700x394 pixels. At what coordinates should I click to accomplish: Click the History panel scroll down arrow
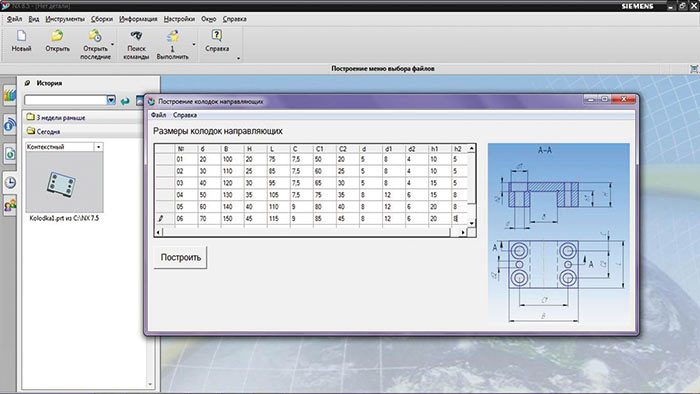[x=150, y=384]
